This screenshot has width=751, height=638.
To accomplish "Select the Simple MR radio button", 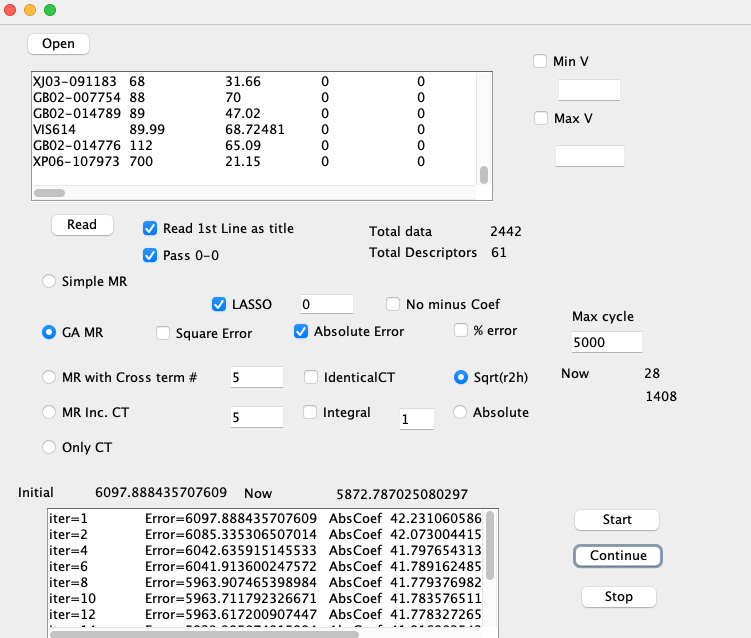I will [x=49, y=282].
